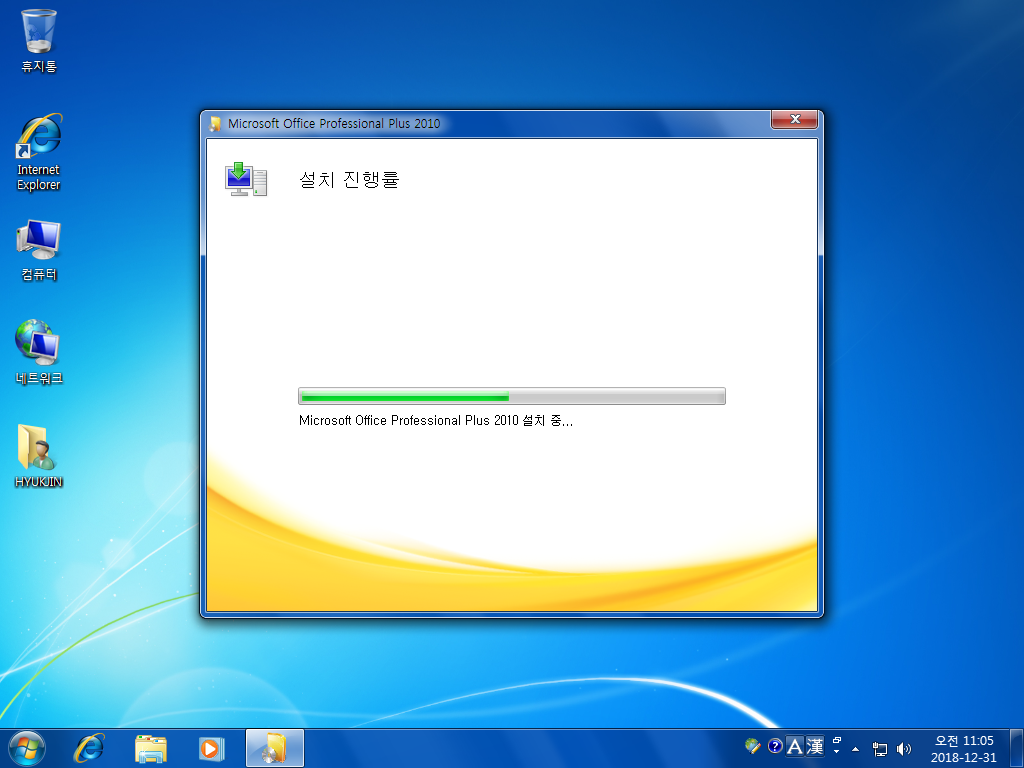Select the 네트워크 (Network) desktop icon
The height and width of the screenshot is (768, 1024).
tap(39, 352)
